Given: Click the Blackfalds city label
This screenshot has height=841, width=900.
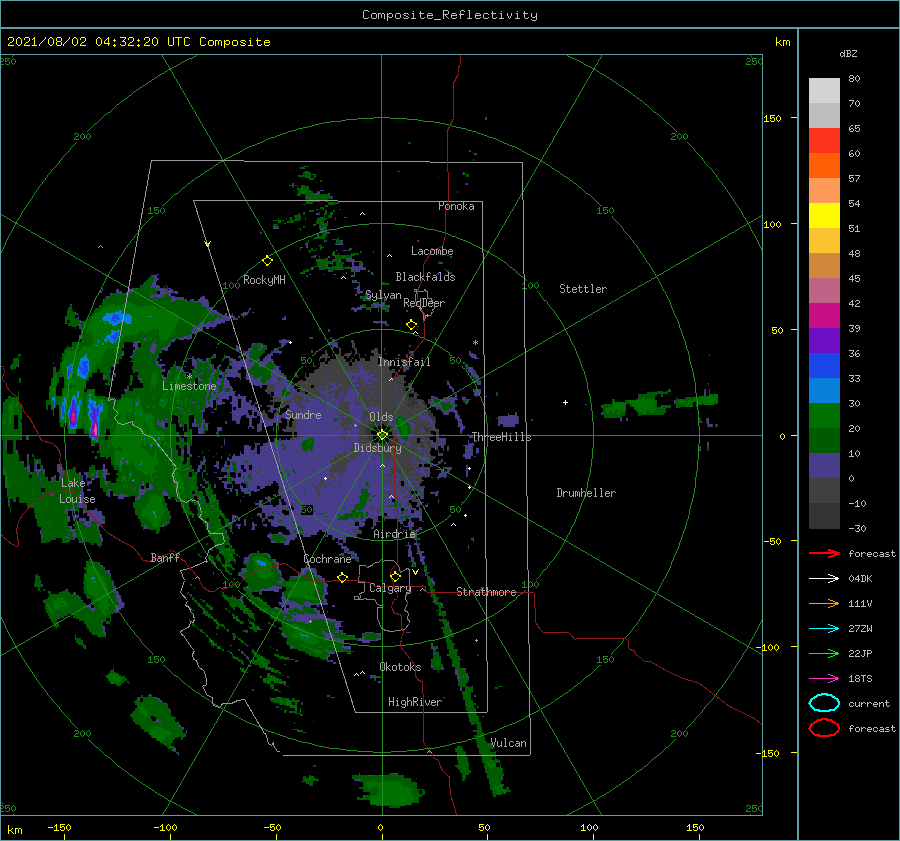Looking at the screenshot, I should 425,277.
